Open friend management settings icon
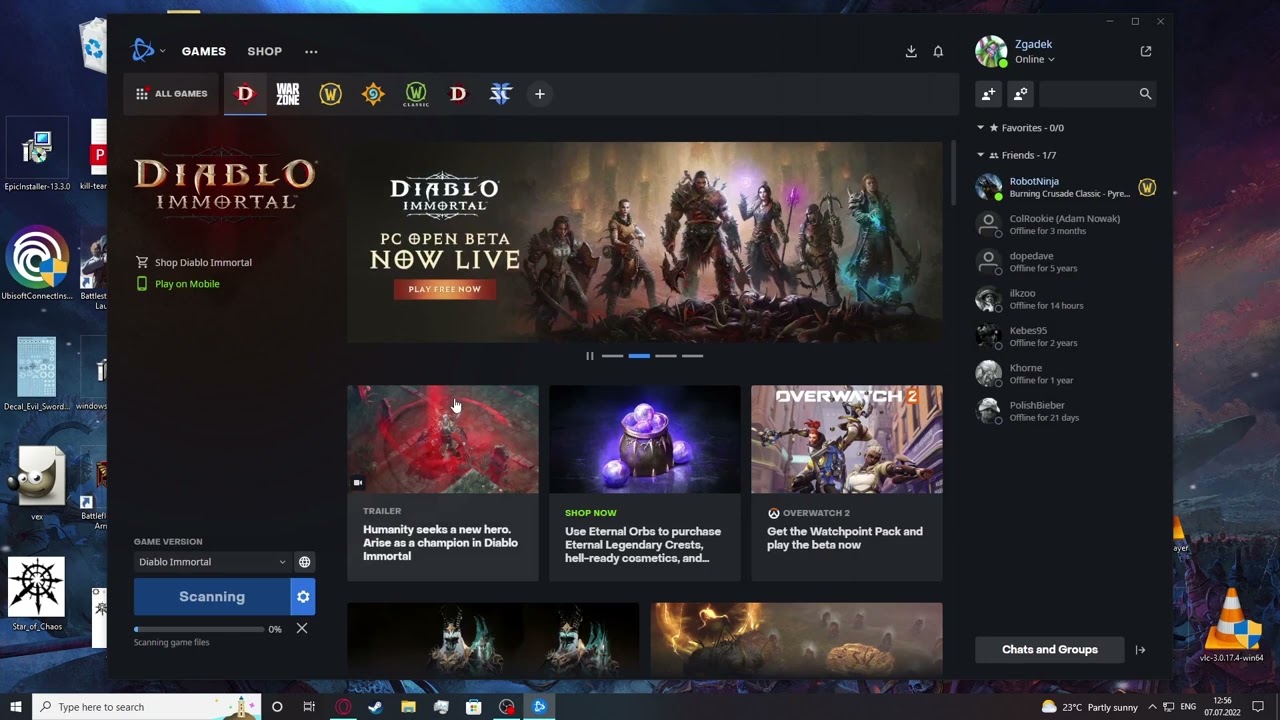Image resolution: width=1280 pixels, height=720 pixels. click(1020, 94)
